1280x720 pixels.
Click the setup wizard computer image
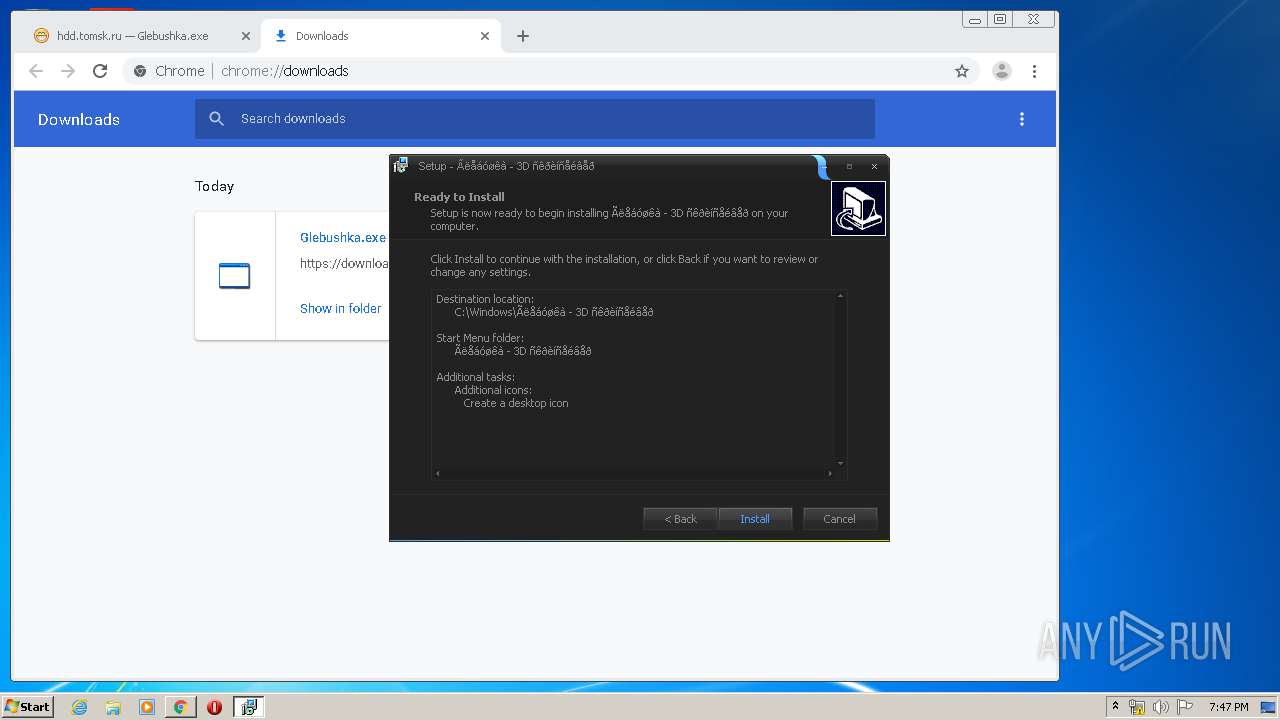tap(858, 208)
